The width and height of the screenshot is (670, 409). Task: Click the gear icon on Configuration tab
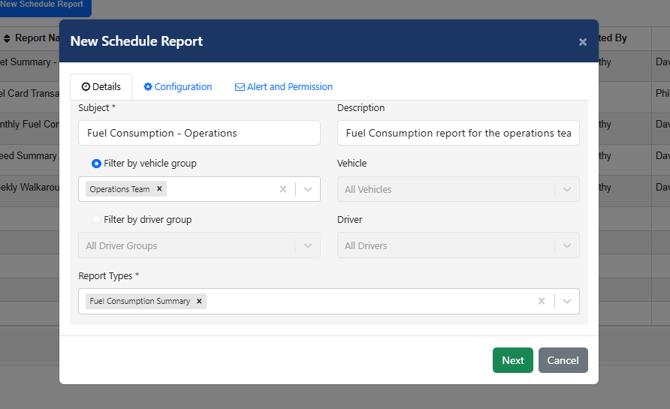pyautogui.click(x=148, y=87)
